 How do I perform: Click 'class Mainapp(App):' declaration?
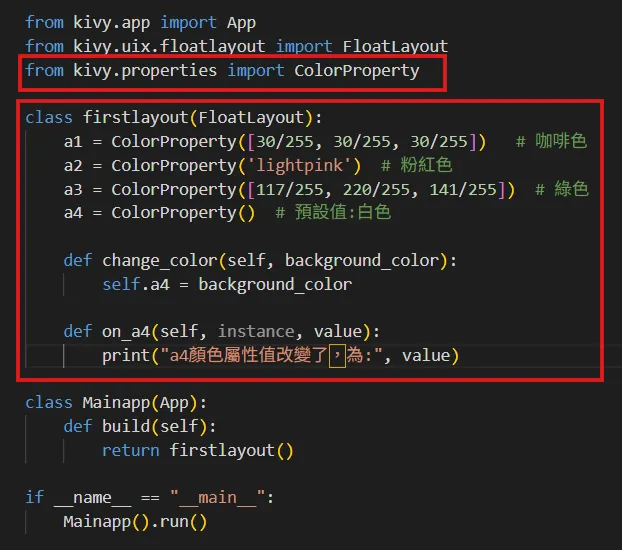coord(116,403)
